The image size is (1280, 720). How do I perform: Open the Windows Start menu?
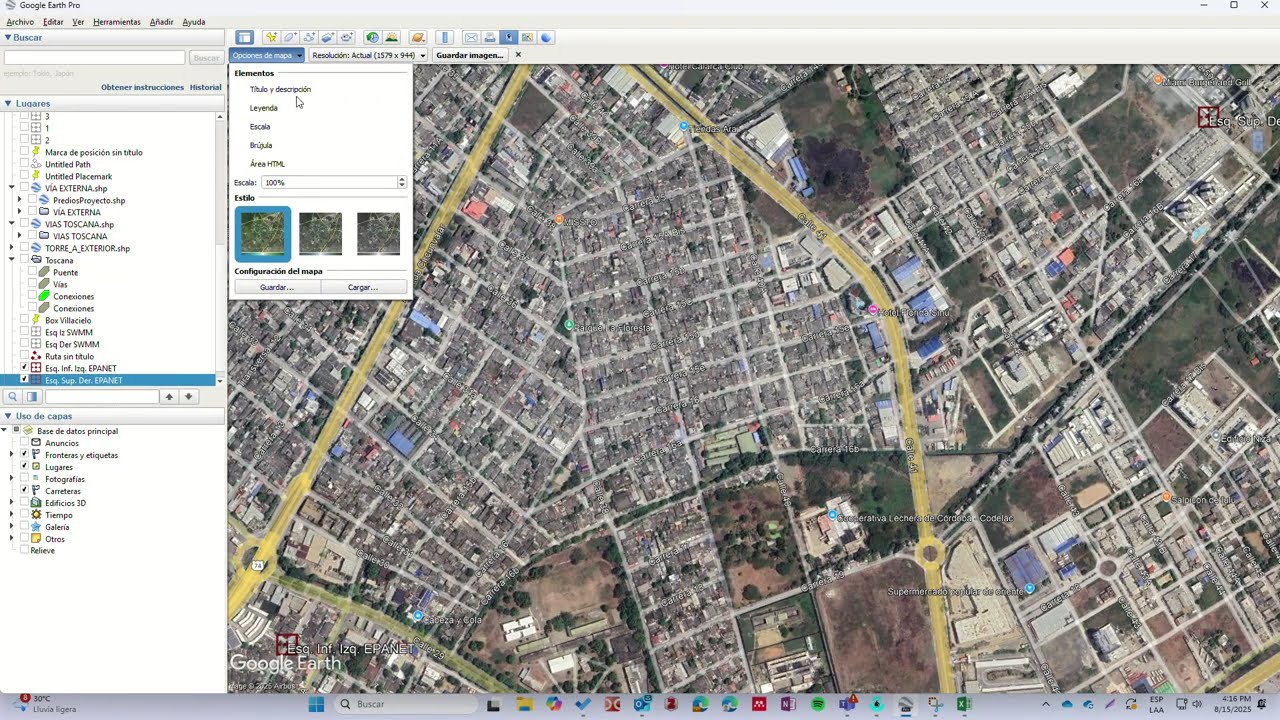coord(316,704)
